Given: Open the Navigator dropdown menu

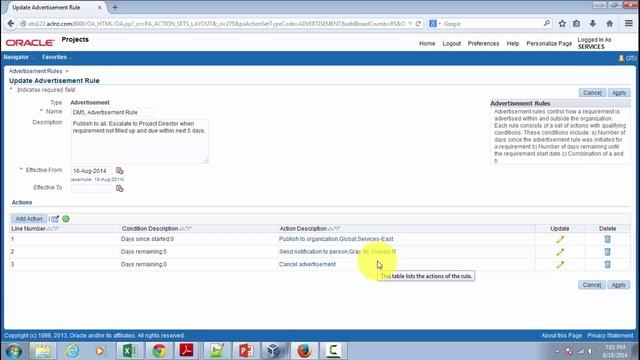Looking at the screenshot, I should [18, 57].
